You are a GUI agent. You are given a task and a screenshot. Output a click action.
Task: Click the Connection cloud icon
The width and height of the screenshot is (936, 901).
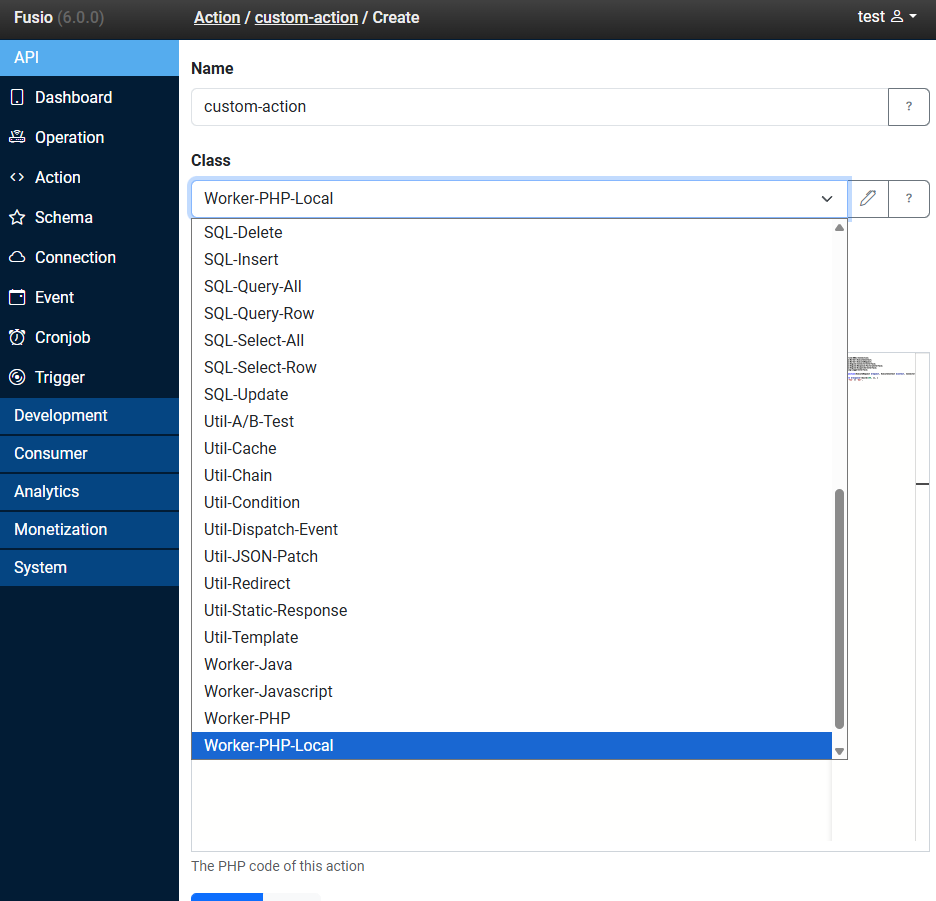pyautogui.click(x=17, y=257)
